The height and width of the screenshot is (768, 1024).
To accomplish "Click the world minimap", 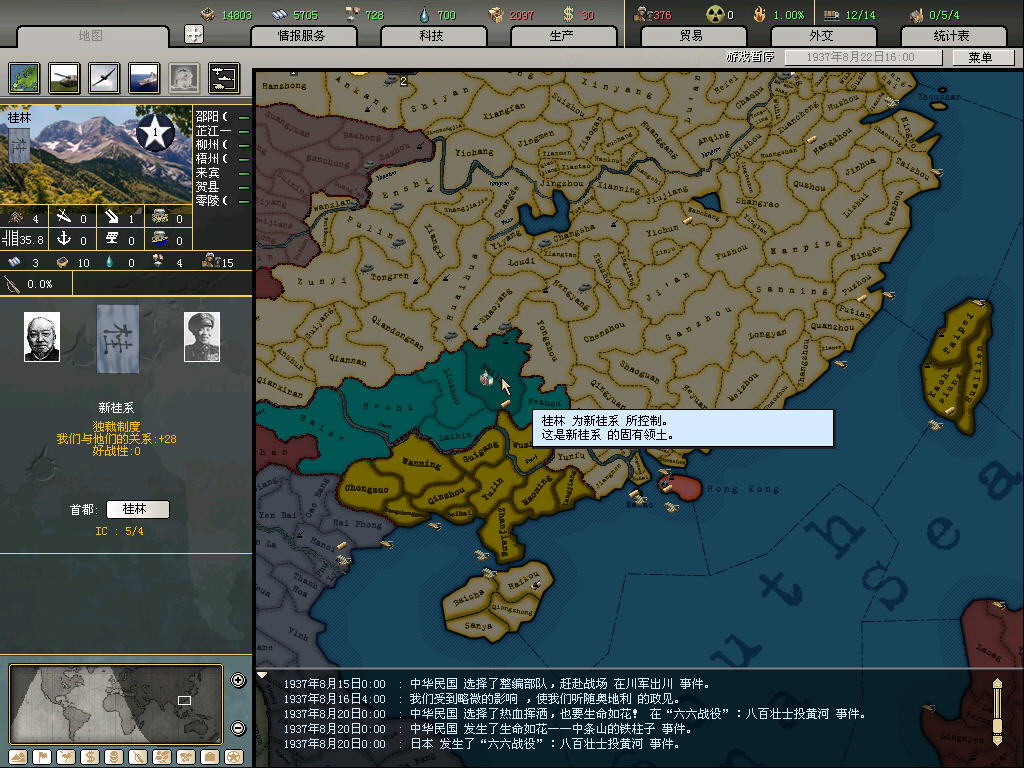I will 116,704.
